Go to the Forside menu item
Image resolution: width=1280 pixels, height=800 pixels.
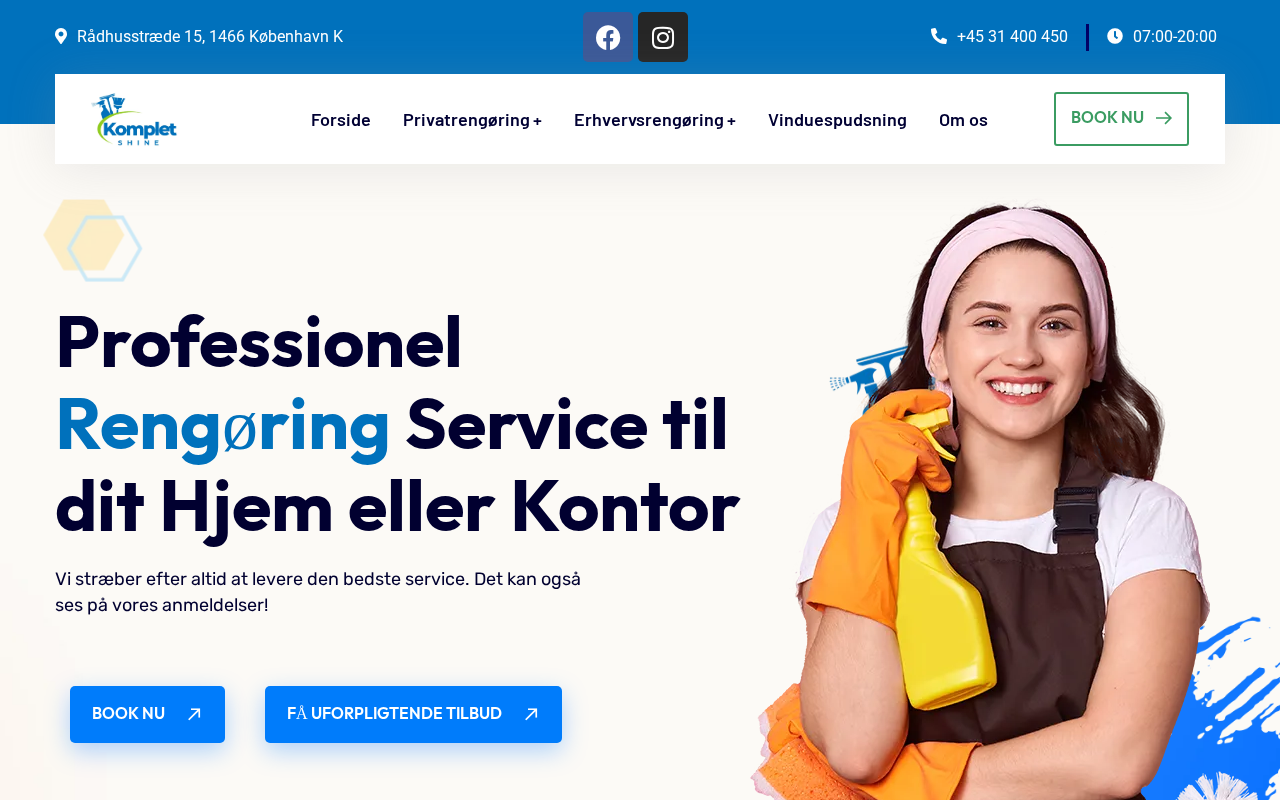click(341, 120)
